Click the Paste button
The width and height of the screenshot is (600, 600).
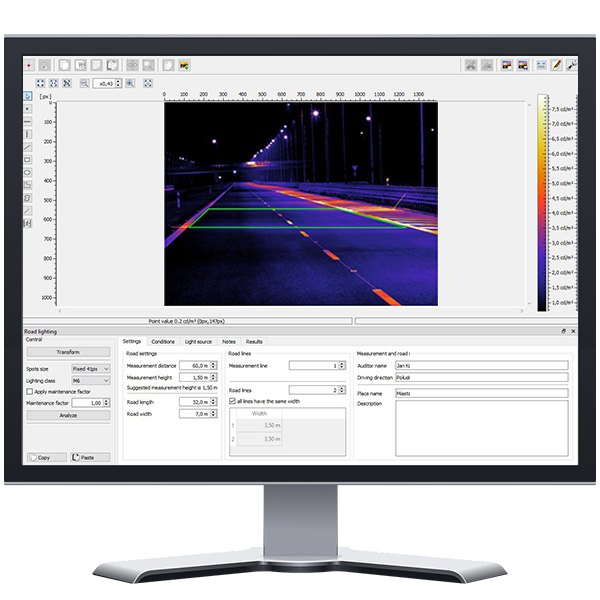click(90, 457)
